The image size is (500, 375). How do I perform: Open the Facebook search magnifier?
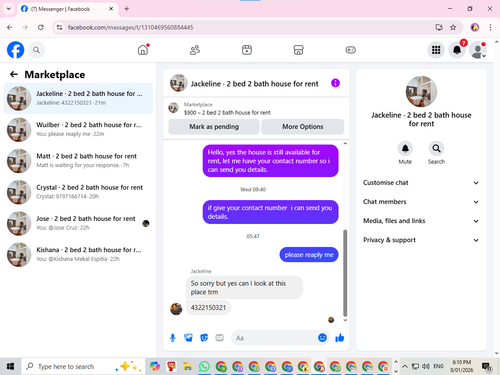[x=36, y=50]
